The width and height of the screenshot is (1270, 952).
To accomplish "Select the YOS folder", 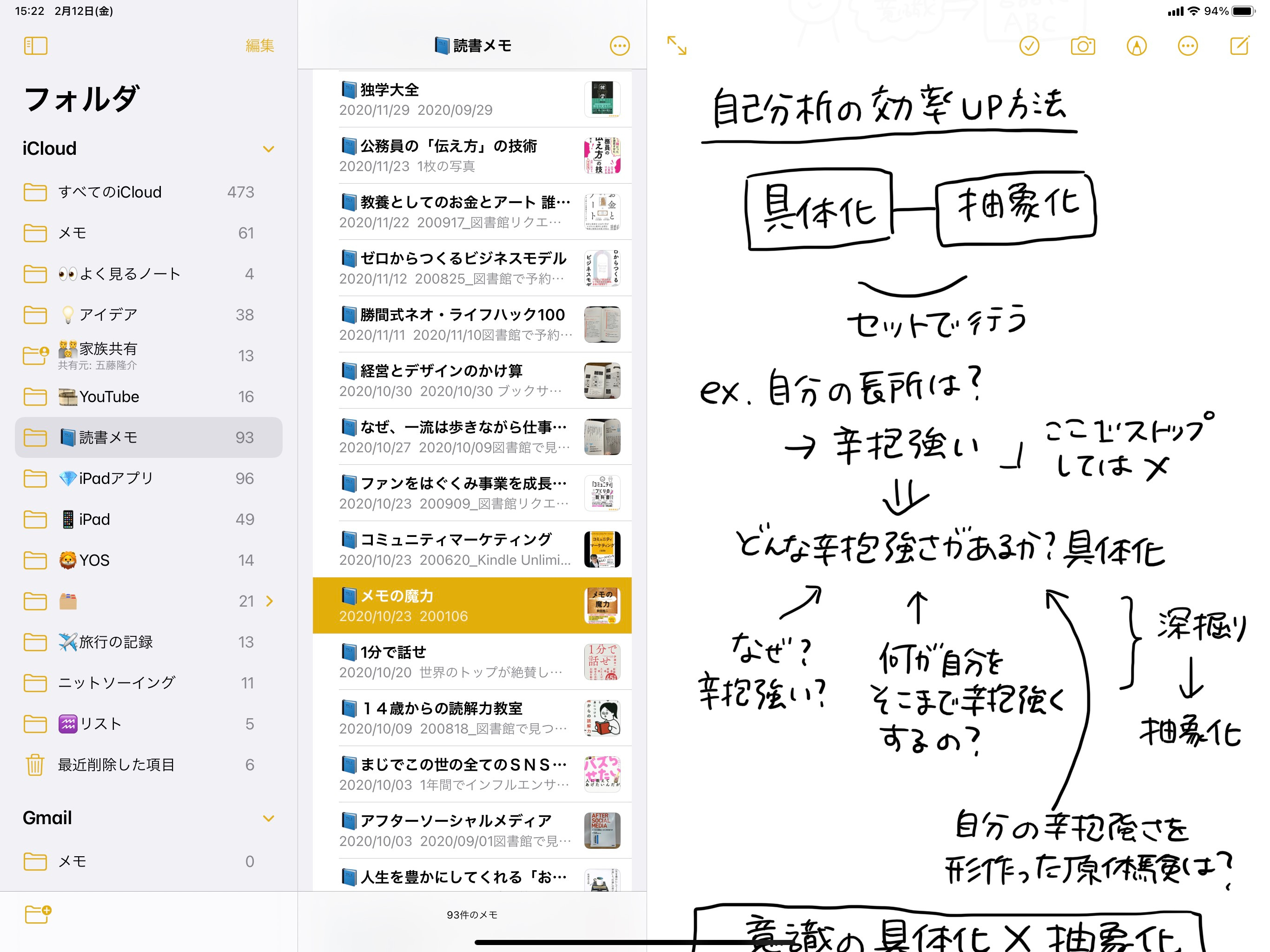I will click(149, 560).
